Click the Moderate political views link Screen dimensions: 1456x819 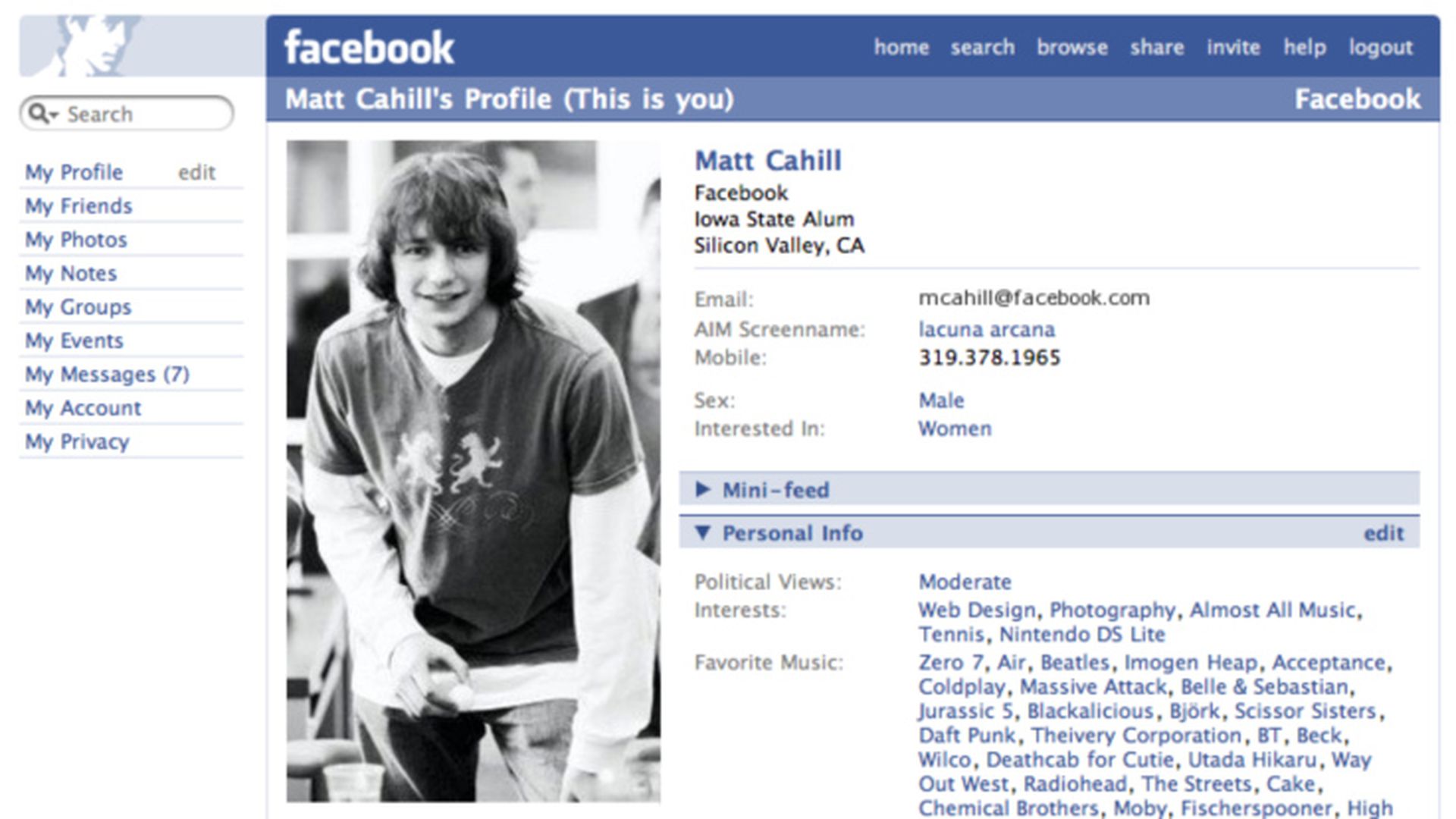point(965,582)
